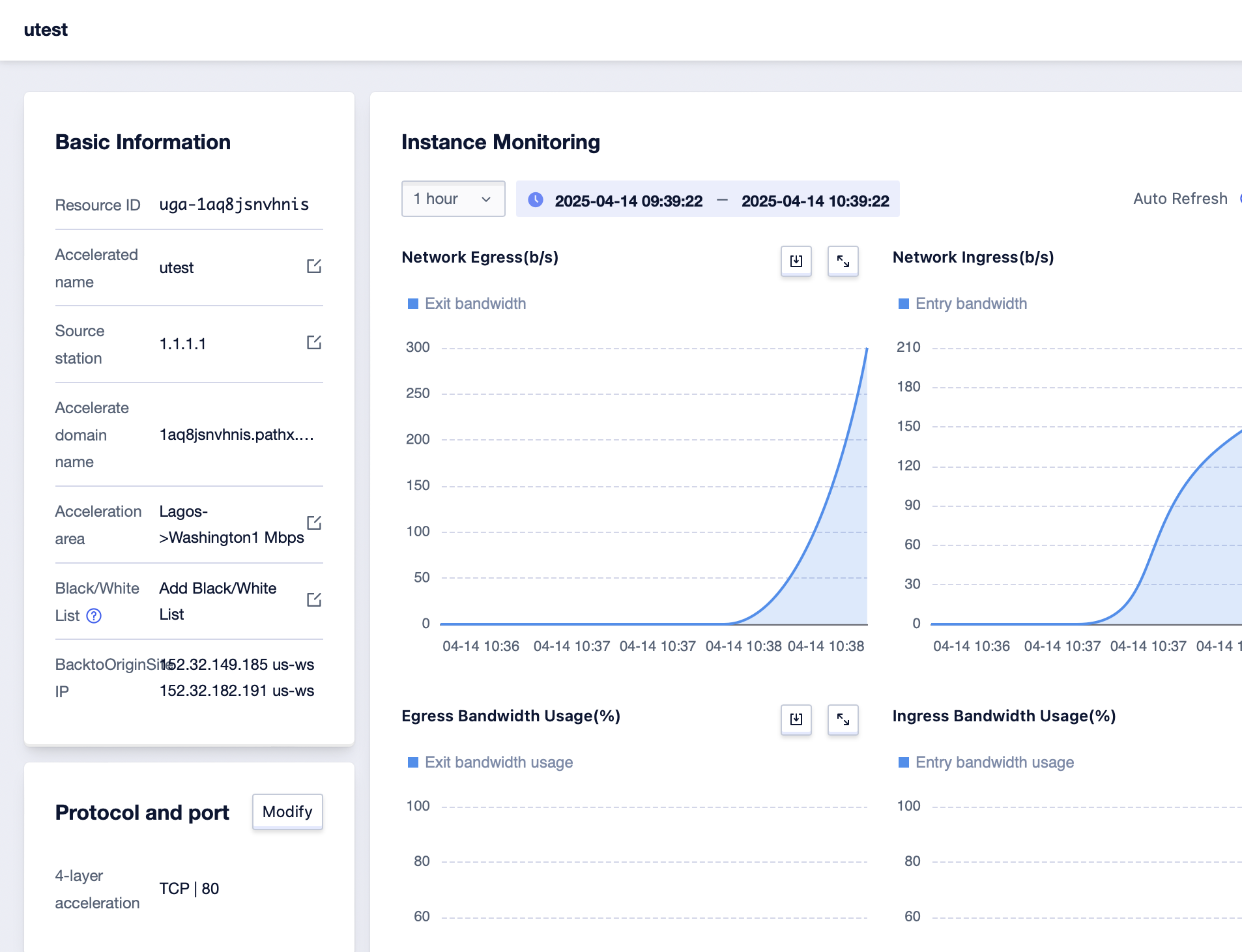Click end time 2025-04-14 10:39:22
Viewport: 1242px width, 952px height.
coord(815,201)
